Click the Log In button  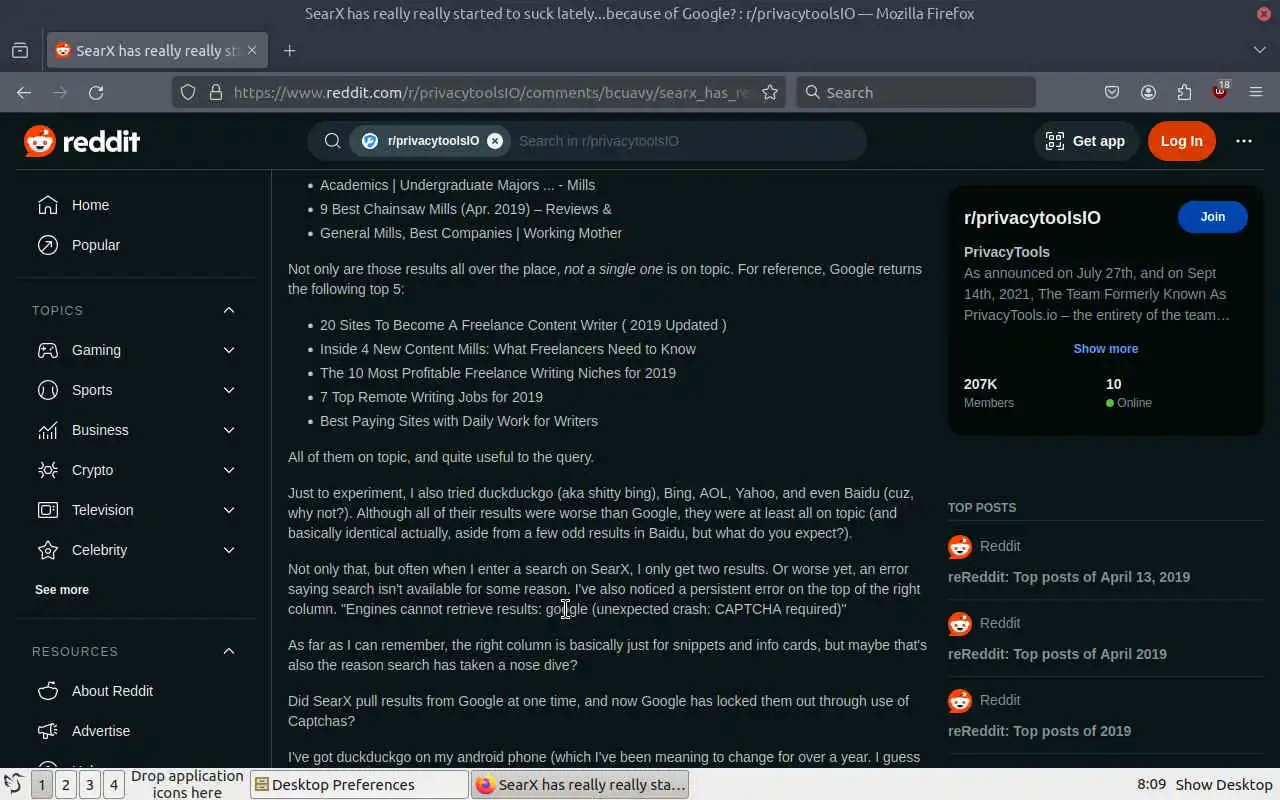(1181, 141)
